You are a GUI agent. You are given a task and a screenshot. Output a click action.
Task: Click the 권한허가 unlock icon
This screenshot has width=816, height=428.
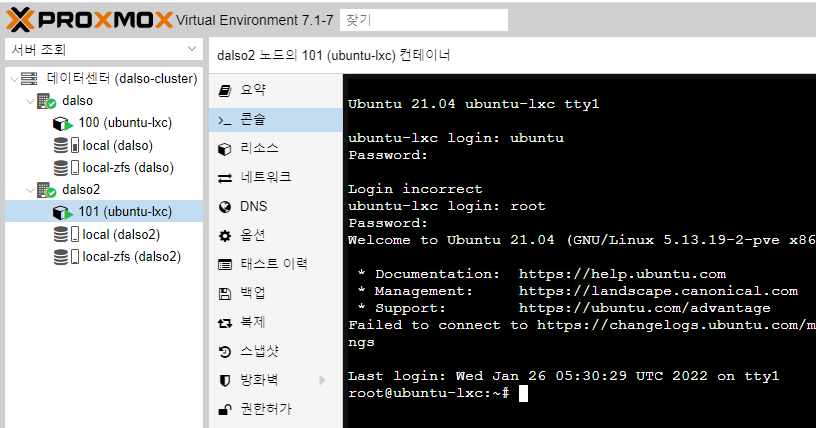225,410
